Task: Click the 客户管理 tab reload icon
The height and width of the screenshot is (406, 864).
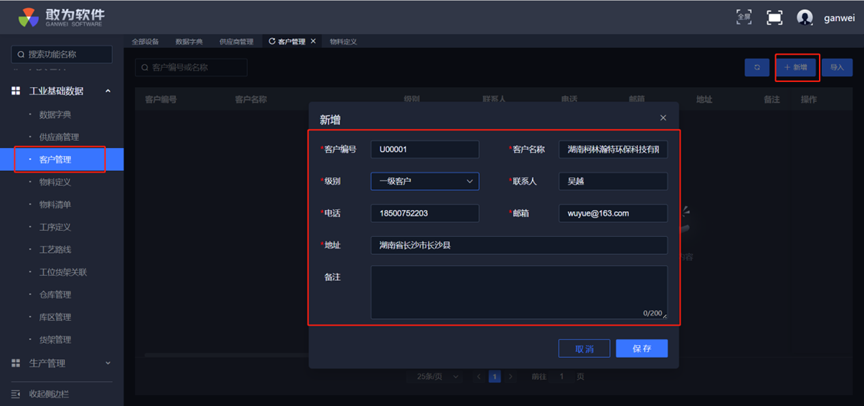Action: (x=272, y=41)
